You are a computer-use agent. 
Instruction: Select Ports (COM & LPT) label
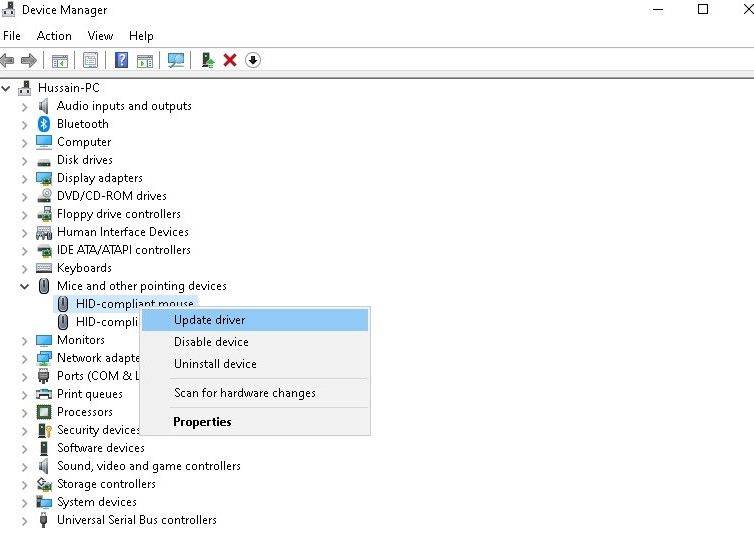pos(98,376)
